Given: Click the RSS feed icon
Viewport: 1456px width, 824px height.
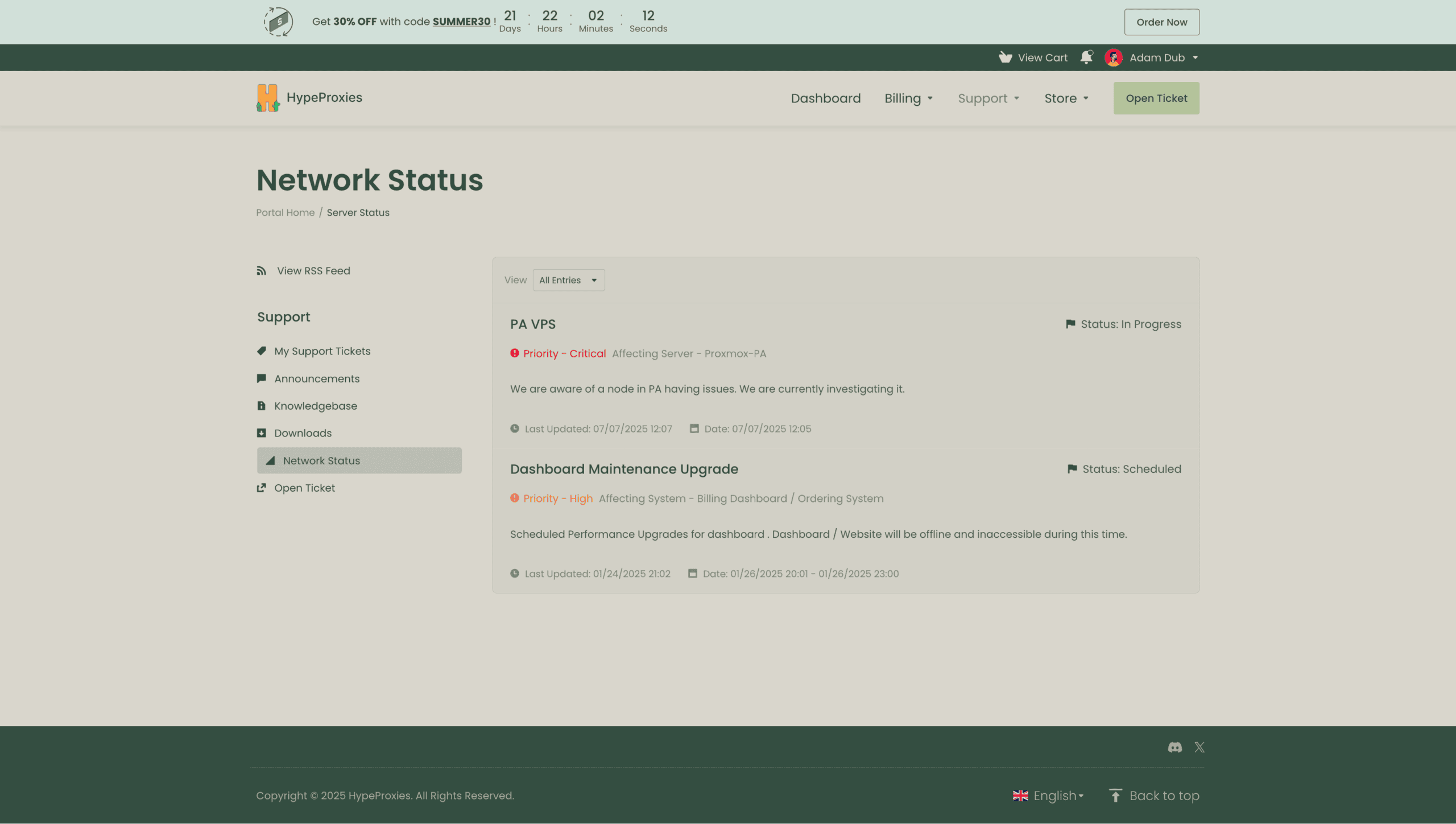Looking at the screenshot, I should pos(261,271).
